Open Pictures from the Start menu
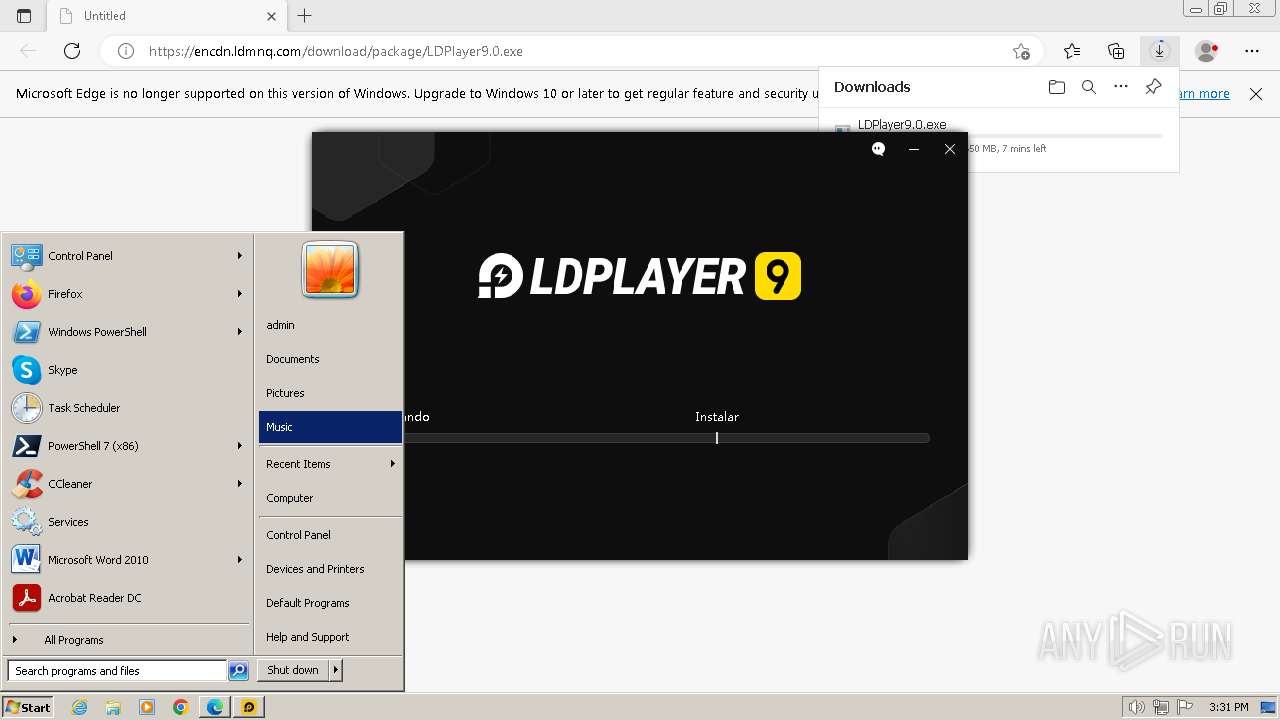The width and height of the screenshot is (1280, 720). [x=330, y=393]
